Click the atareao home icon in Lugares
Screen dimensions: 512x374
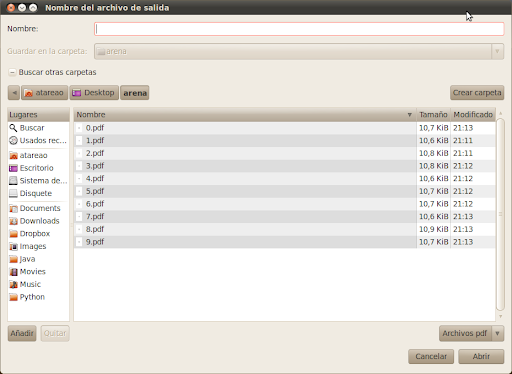point(13,155)
